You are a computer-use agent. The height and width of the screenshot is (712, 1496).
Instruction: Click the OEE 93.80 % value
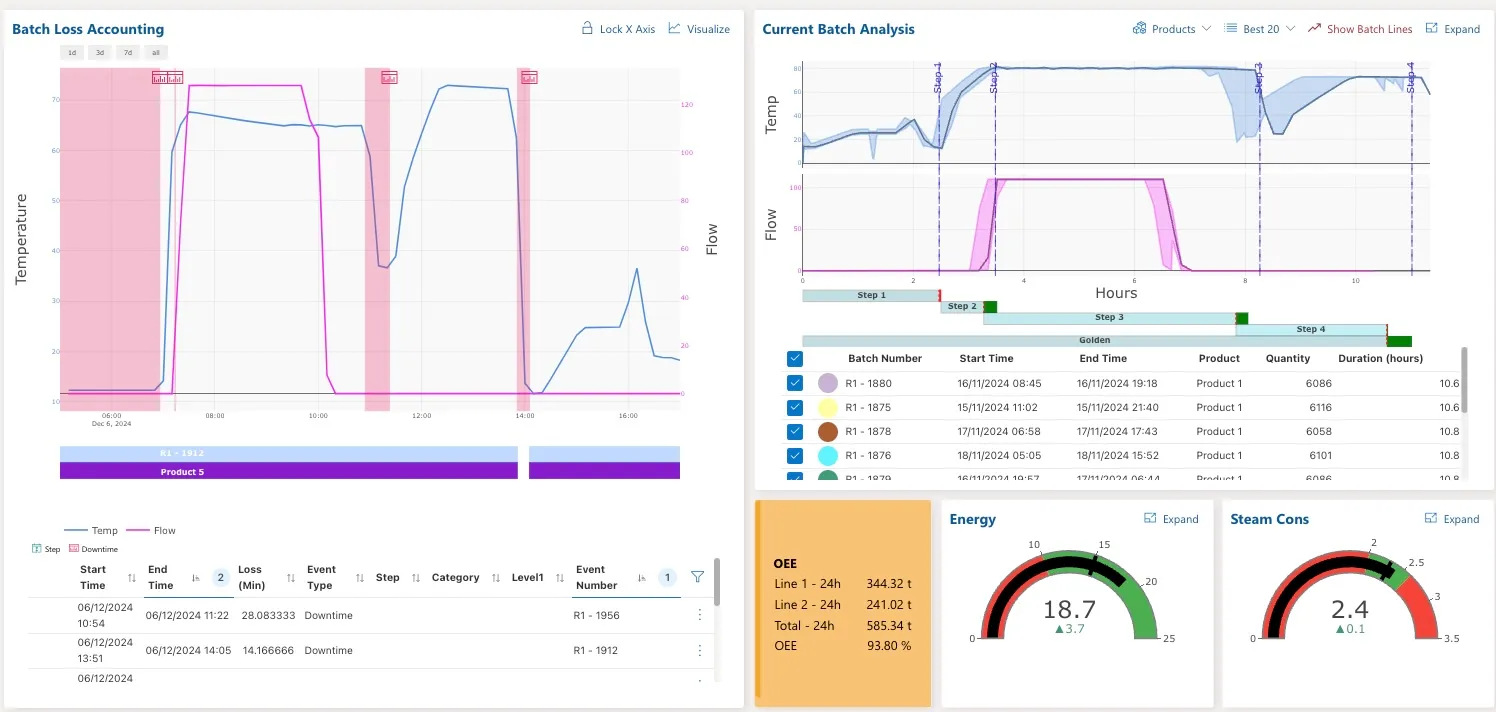point(888,646)
